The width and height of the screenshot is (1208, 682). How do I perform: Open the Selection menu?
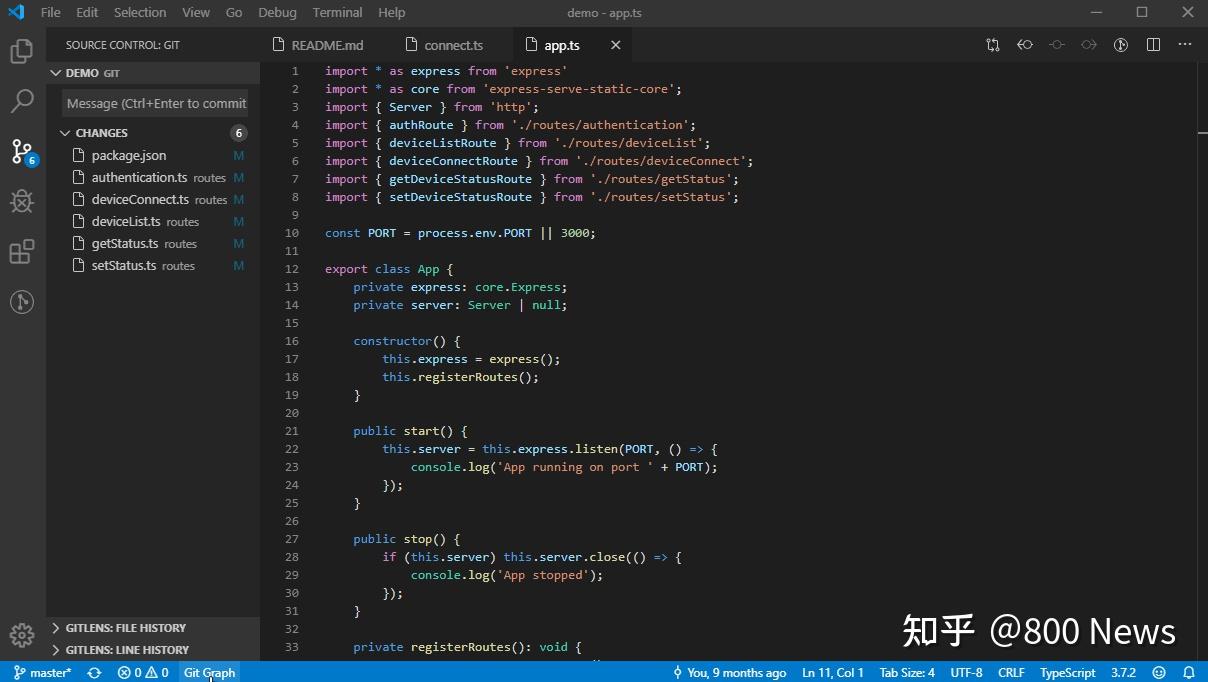[140, 12]
